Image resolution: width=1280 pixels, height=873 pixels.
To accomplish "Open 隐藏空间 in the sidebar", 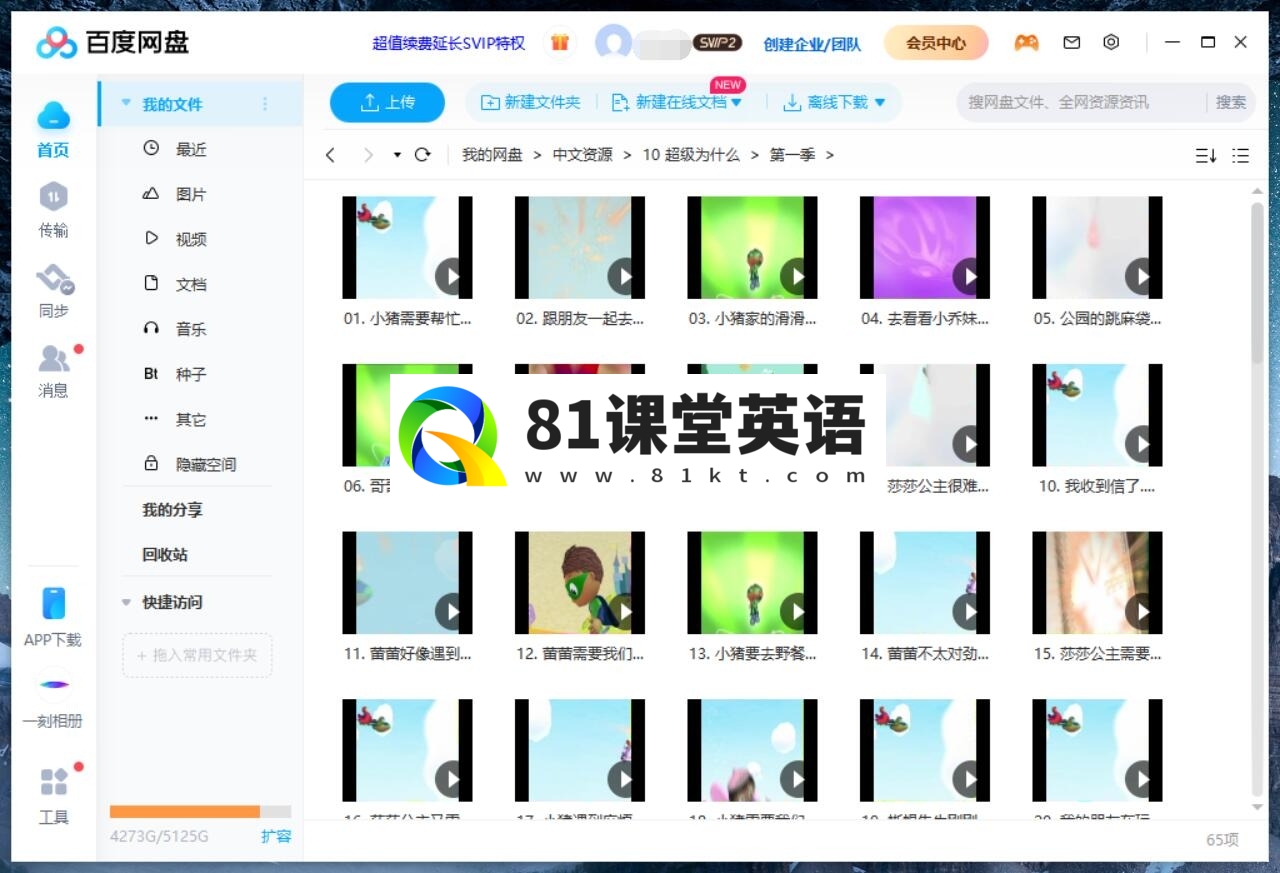I will point(205,464).
